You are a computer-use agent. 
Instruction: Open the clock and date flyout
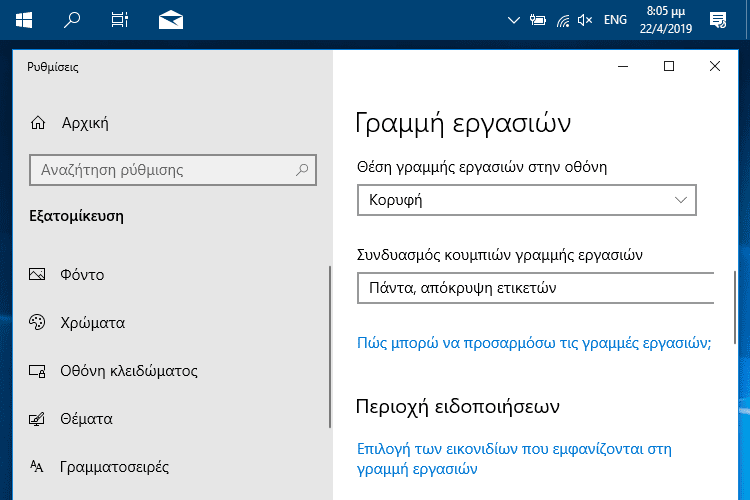666,20
